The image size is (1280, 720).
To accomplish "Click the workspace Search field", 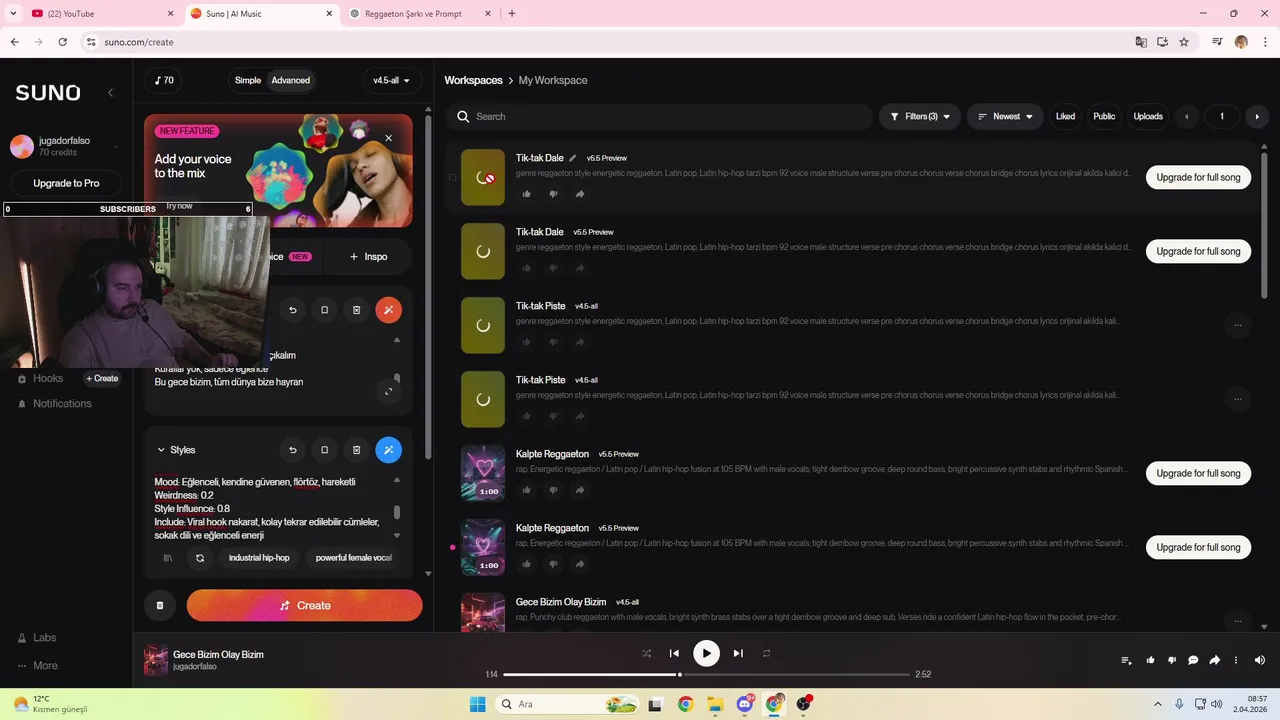I will 660,116.
